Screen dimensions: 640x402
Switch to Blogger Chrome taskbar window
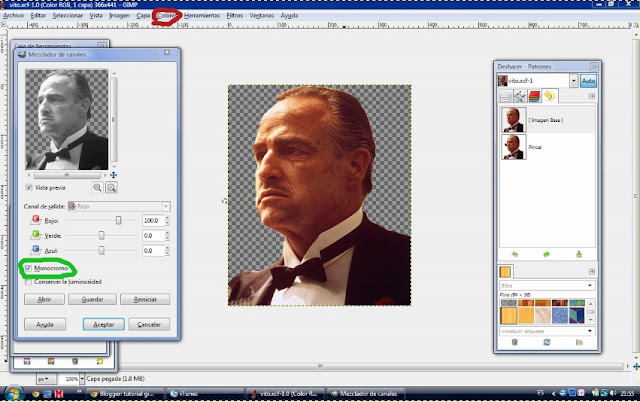click(126, 394)
